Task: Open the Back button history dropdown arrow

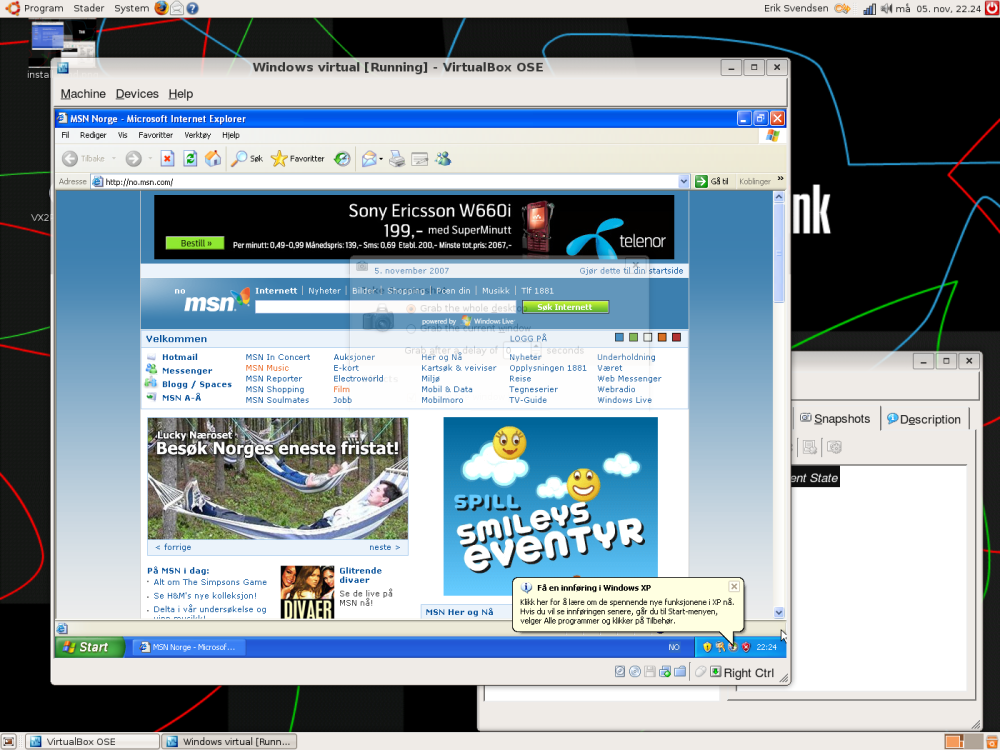Action: point(114,159)
